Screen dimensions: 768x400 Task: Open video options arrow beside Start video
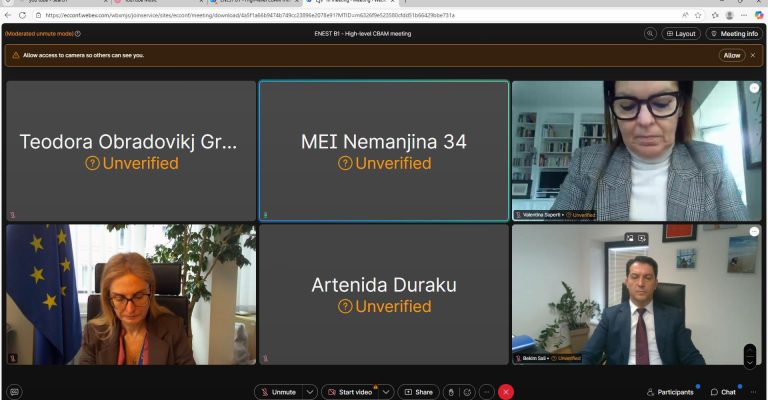point(386,392)
